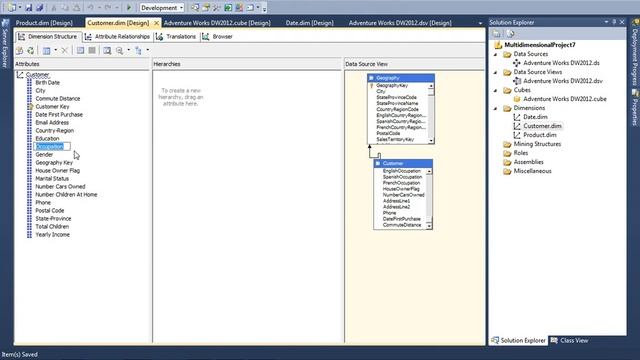Select the Birth Date attribute

pos(47,82)
